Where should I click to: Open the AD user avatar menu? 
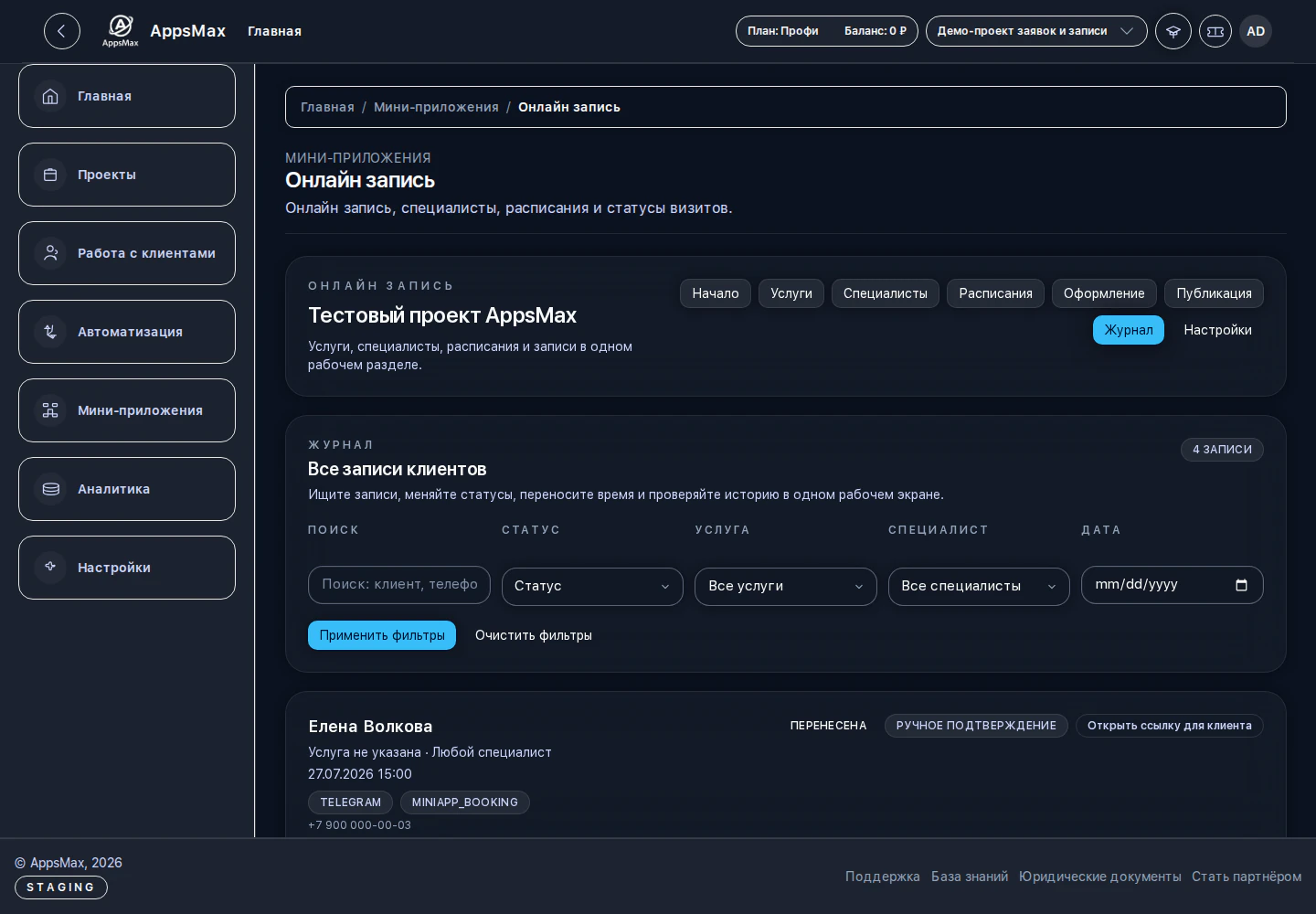point(1256,31)
